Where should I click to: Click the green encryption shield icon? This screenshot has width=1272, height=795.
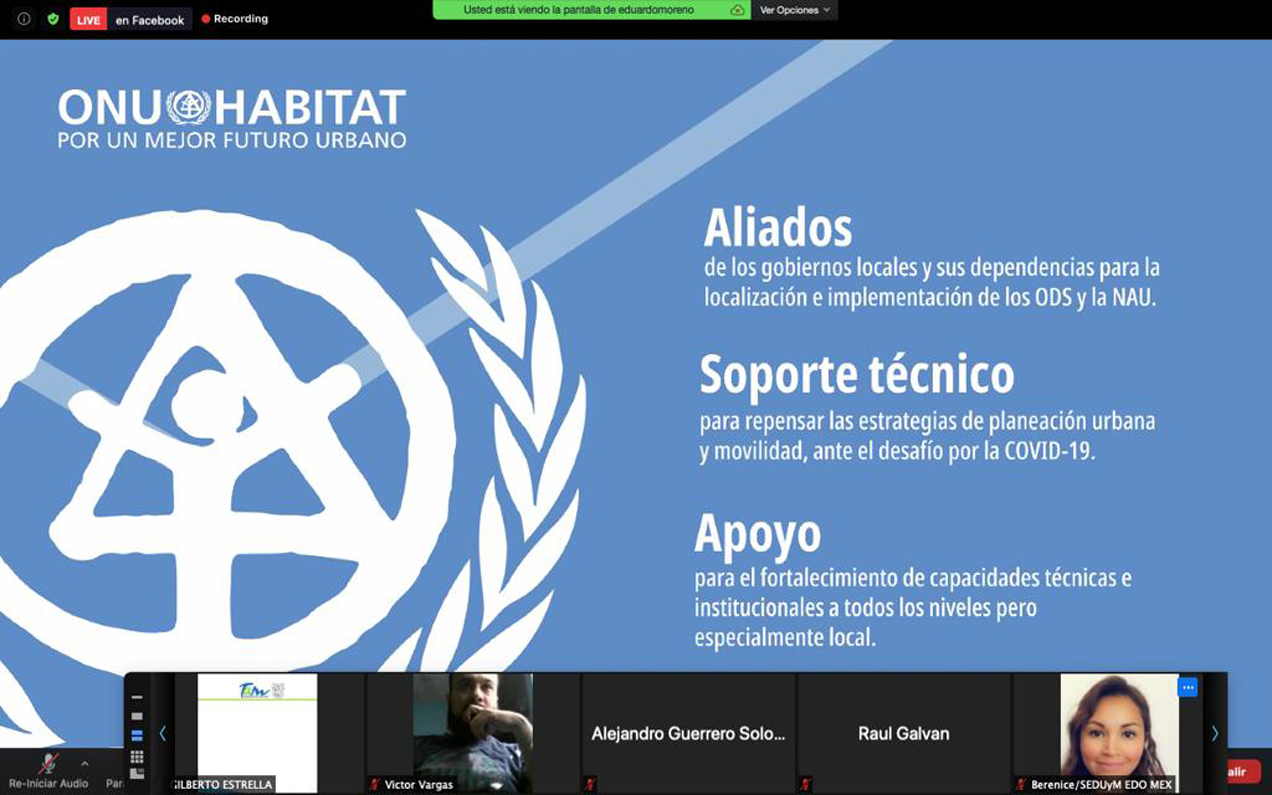pyautogui.click(x=53, y=19)
